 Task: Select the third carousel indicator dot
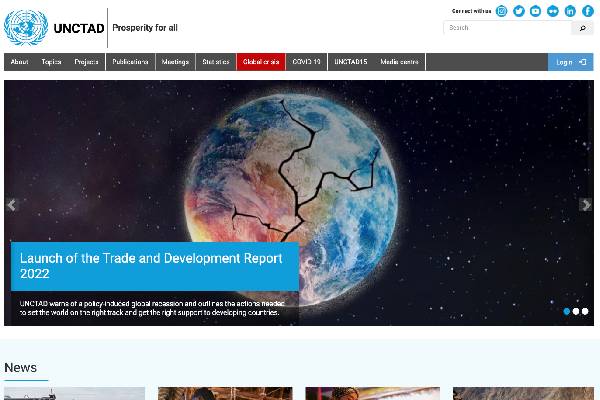point(585,311)
